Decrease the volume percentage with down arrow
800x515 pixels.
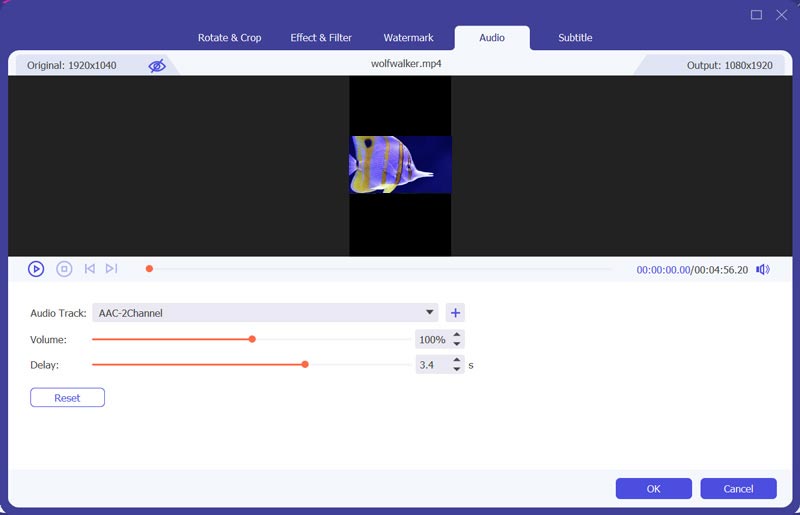[x=457, y=344]
